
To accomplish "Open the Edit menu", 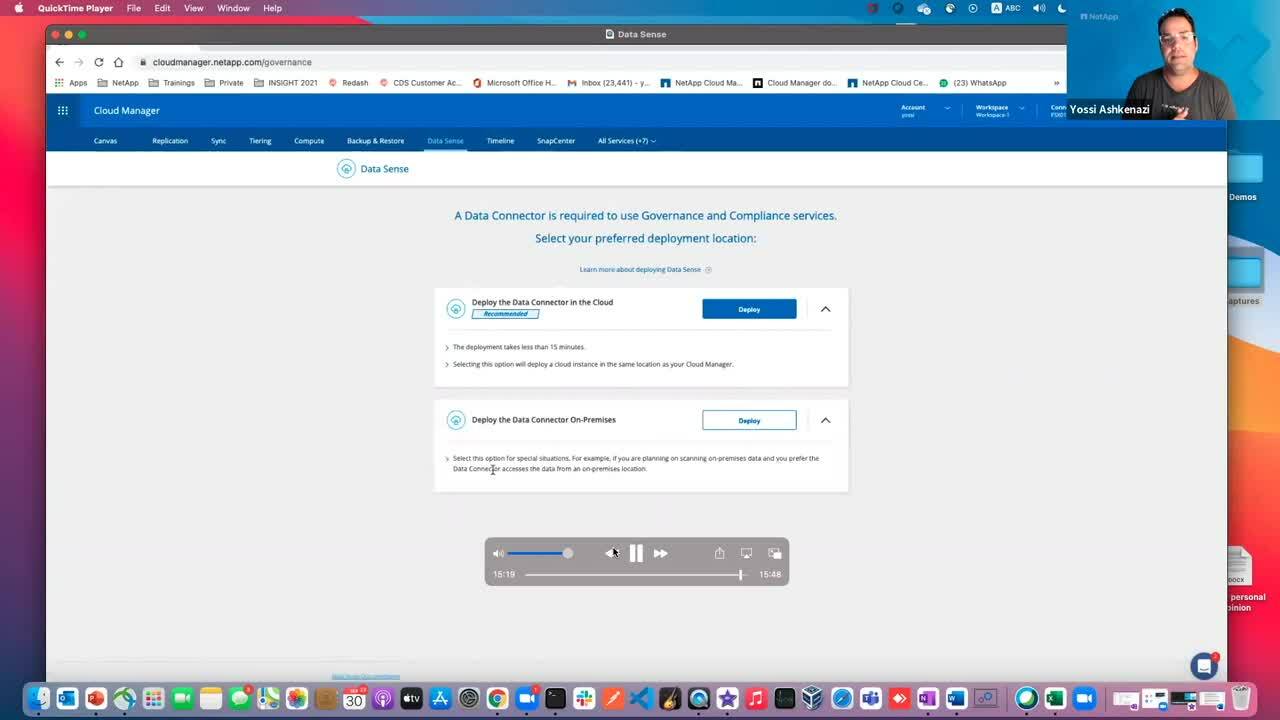I will click(x=162, y=8).
